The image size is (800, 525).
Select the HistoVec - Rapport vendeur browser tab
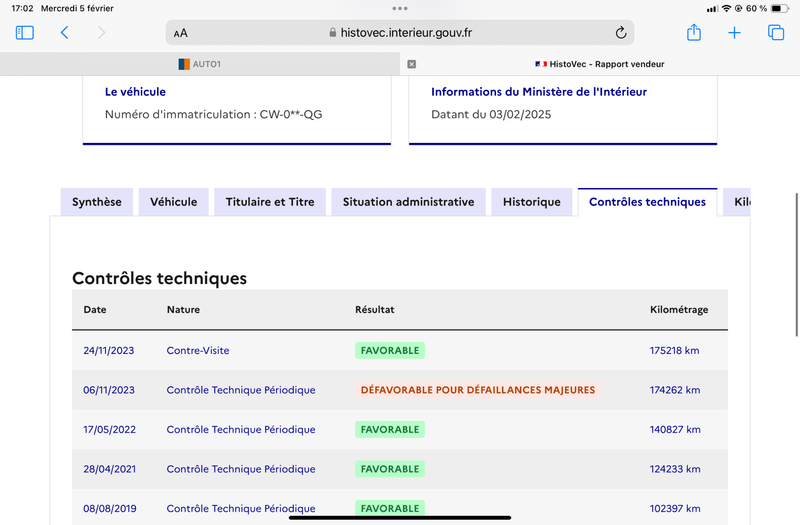(600, 64)
